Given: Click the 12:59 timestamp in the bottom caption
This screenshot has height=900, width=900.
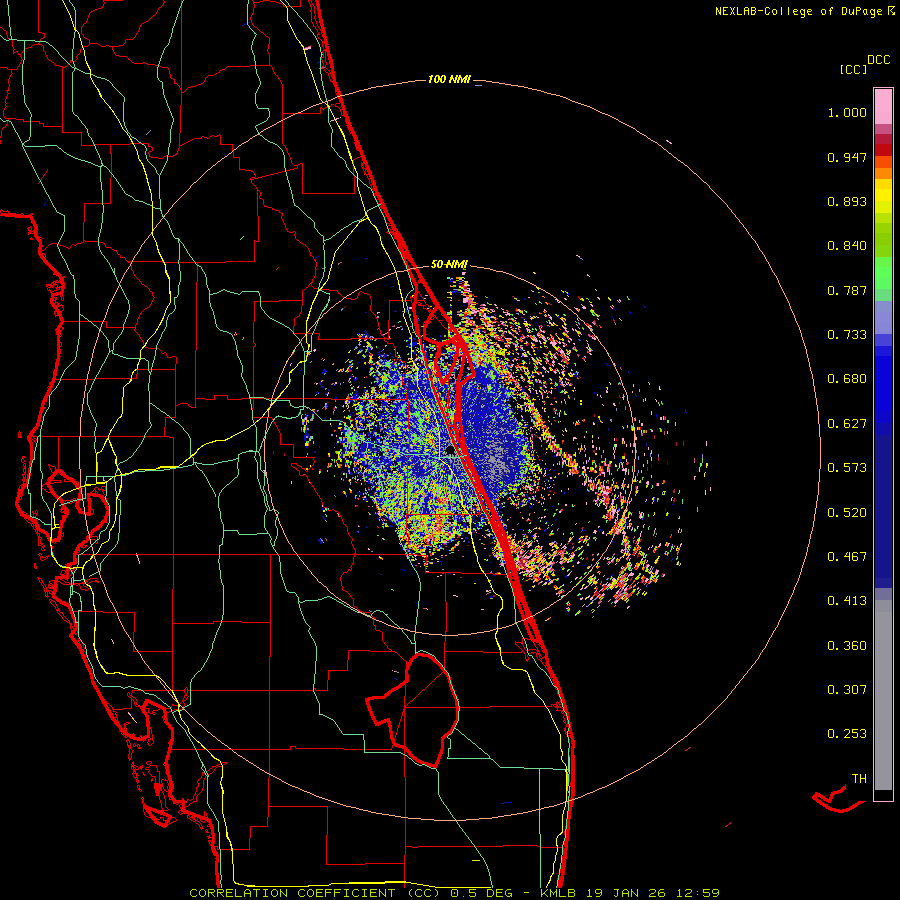Looking at the screenshot, I should (x=697, y=893).
